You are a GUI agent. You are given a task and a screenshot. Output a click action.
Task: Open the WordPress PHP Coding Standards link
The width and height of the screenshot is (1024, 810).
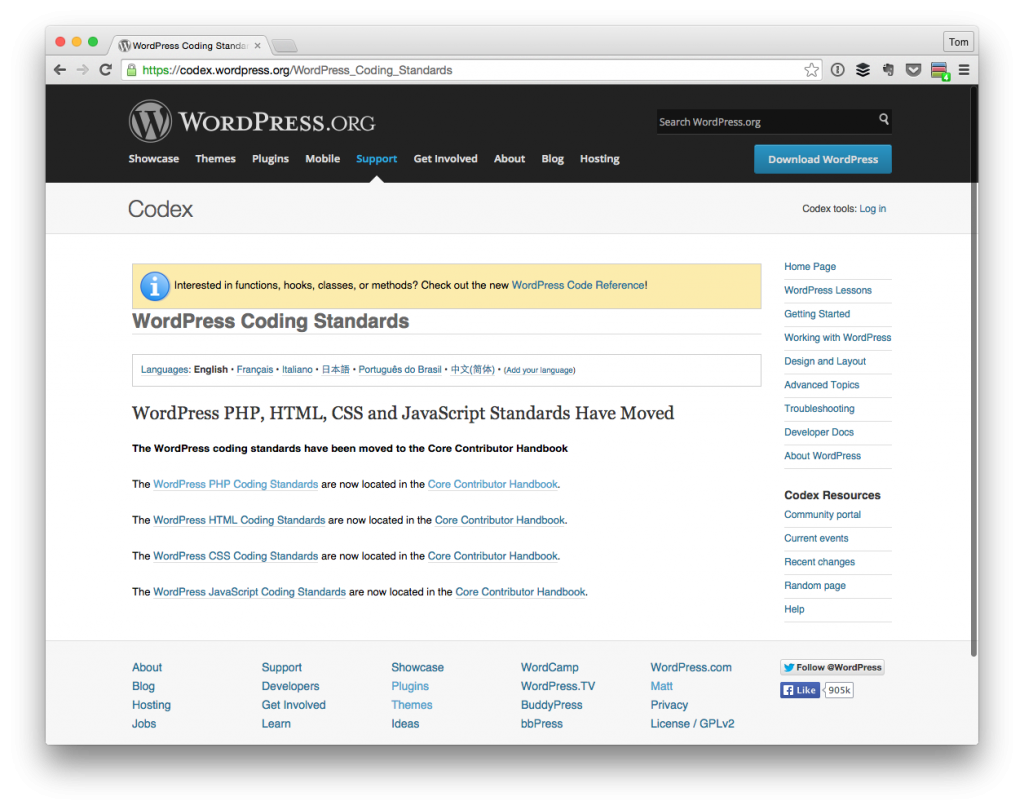pos(236,484)
